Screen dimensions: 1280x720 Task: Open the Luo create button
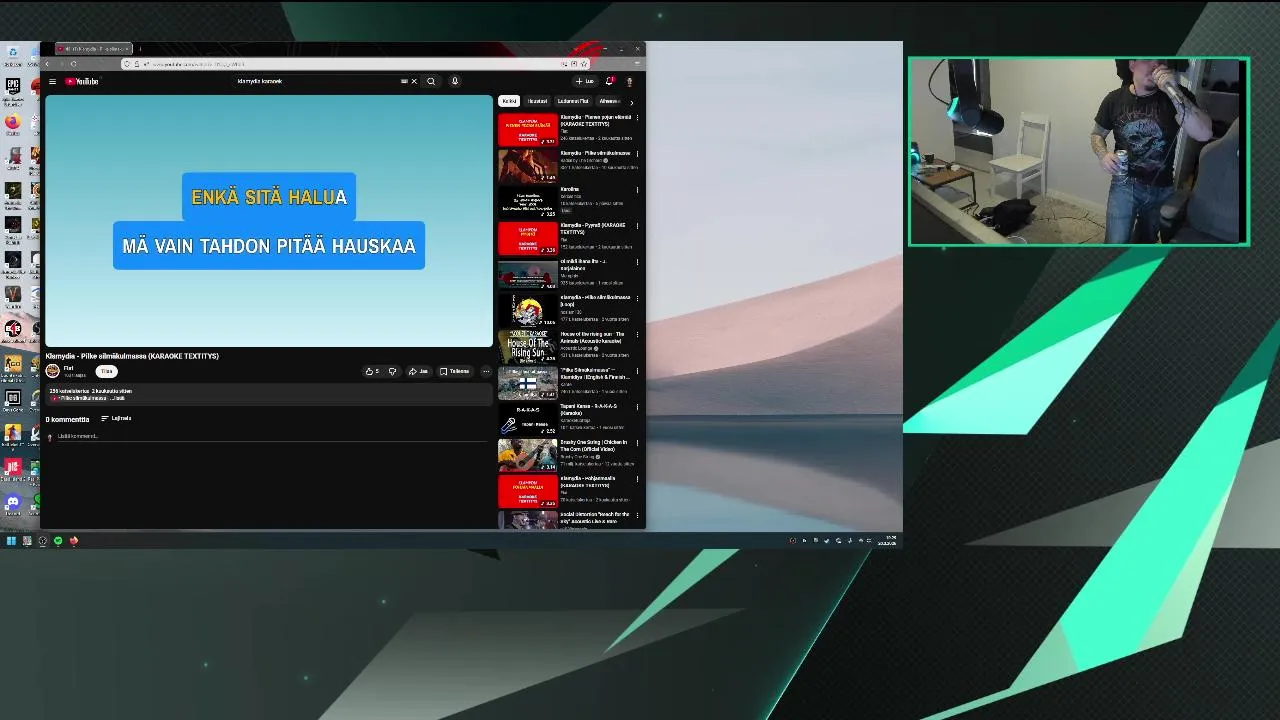584,81
